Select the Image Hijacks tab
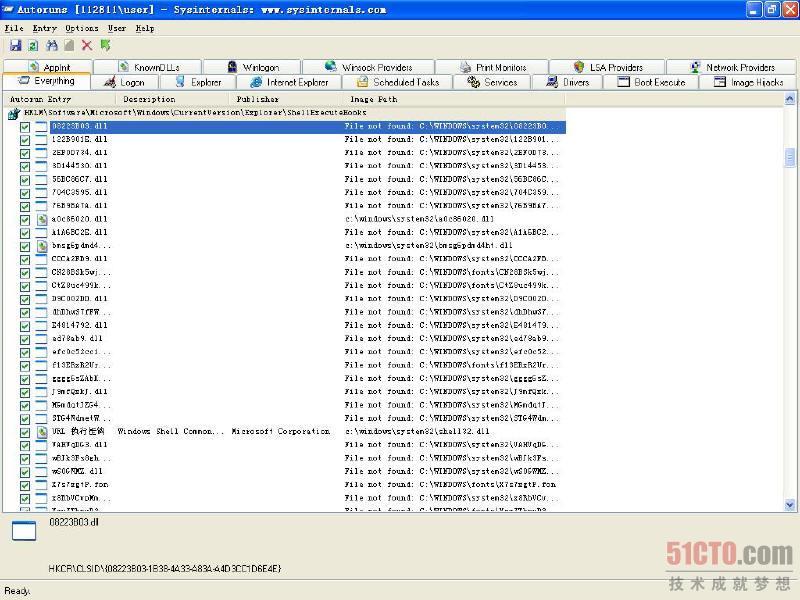The width and height of the screenshot is (800, 600). [748, 82]
